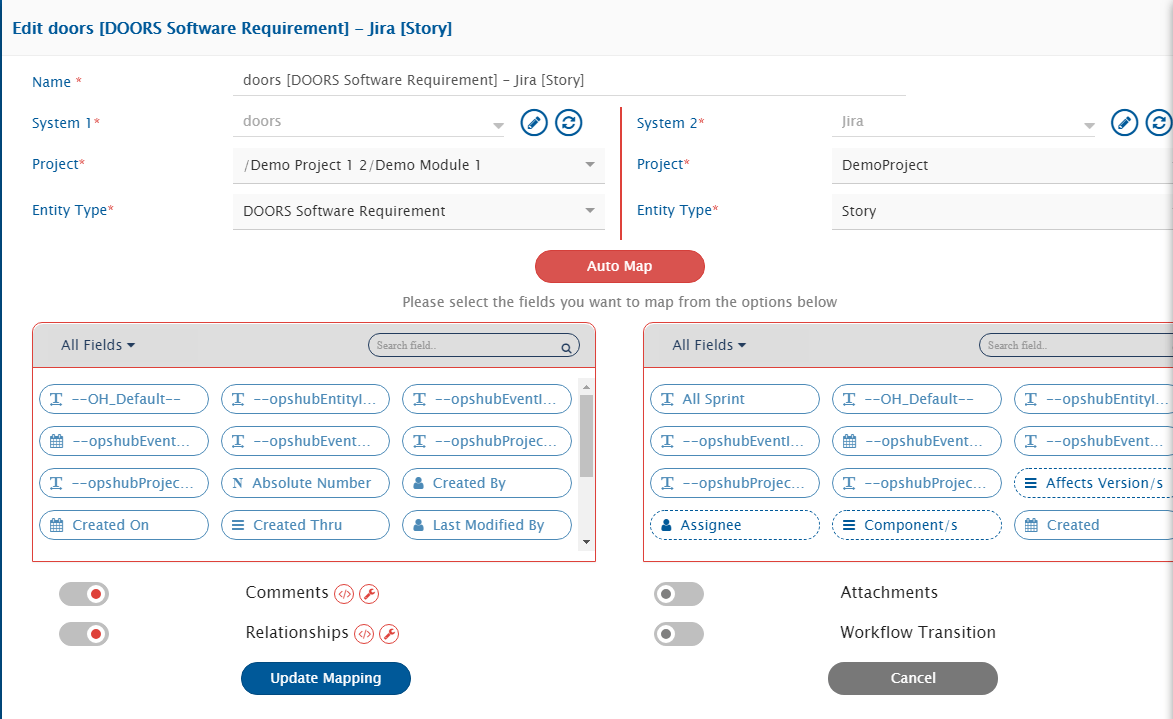
Task: Expand the right panel All Fields dropdown
Action: point(709,345)
